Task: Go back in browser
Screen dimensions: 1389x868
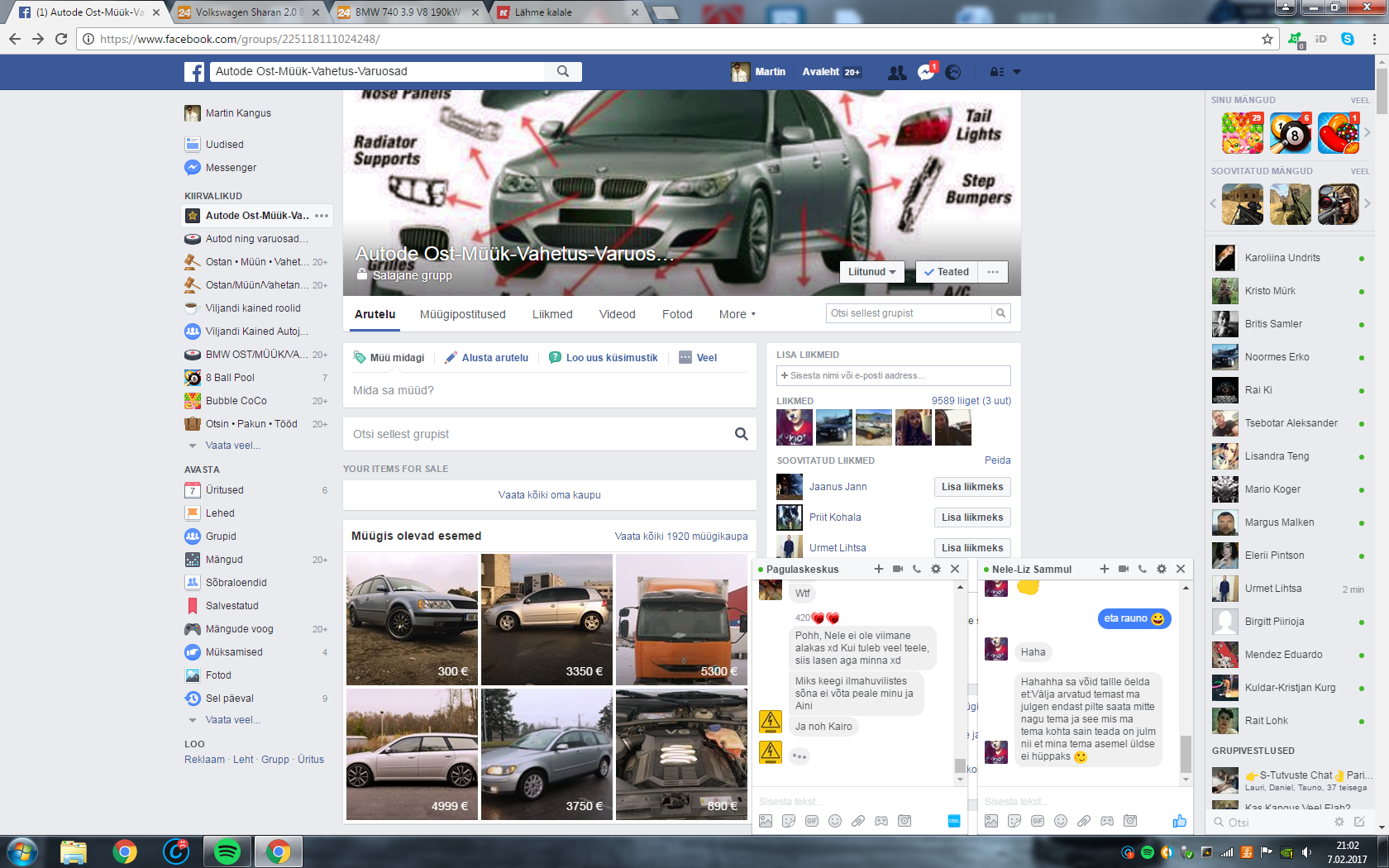Action: coord(15,39)
